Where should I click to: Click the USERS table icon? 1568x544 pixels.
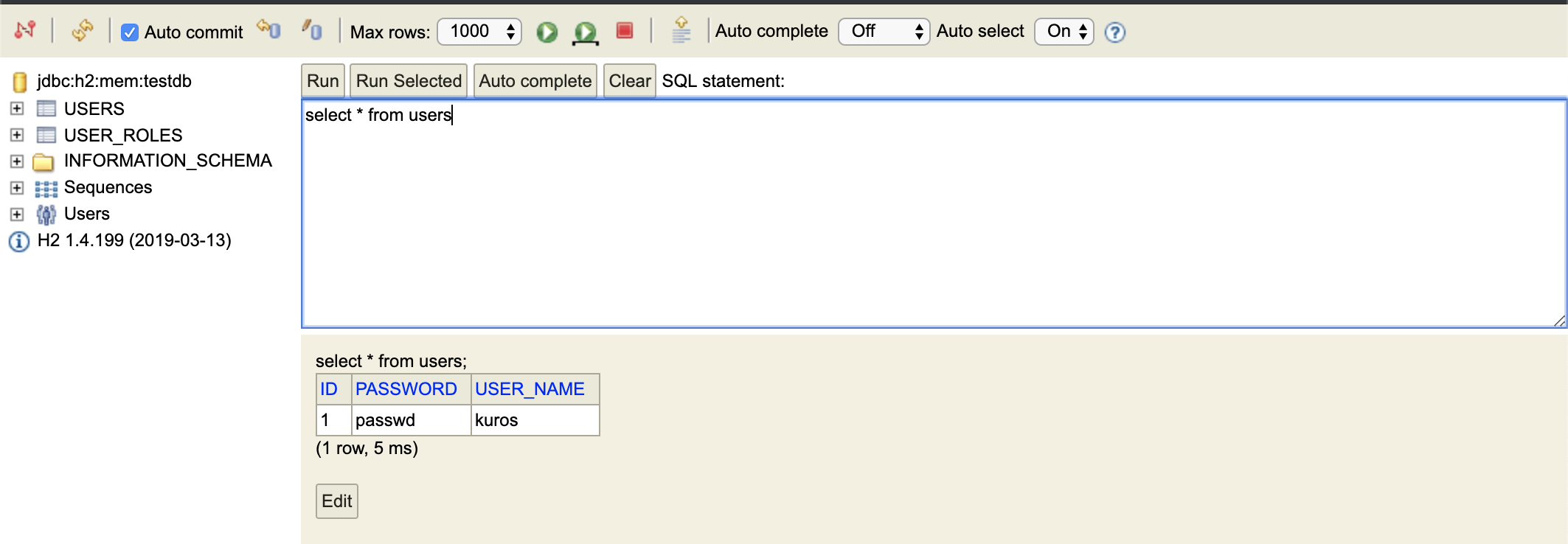coord(46,109)
